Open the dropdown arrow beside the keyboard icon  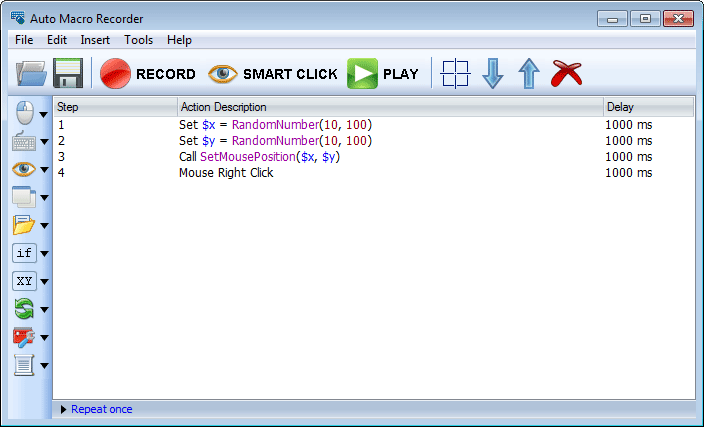[x=44, y=142]
